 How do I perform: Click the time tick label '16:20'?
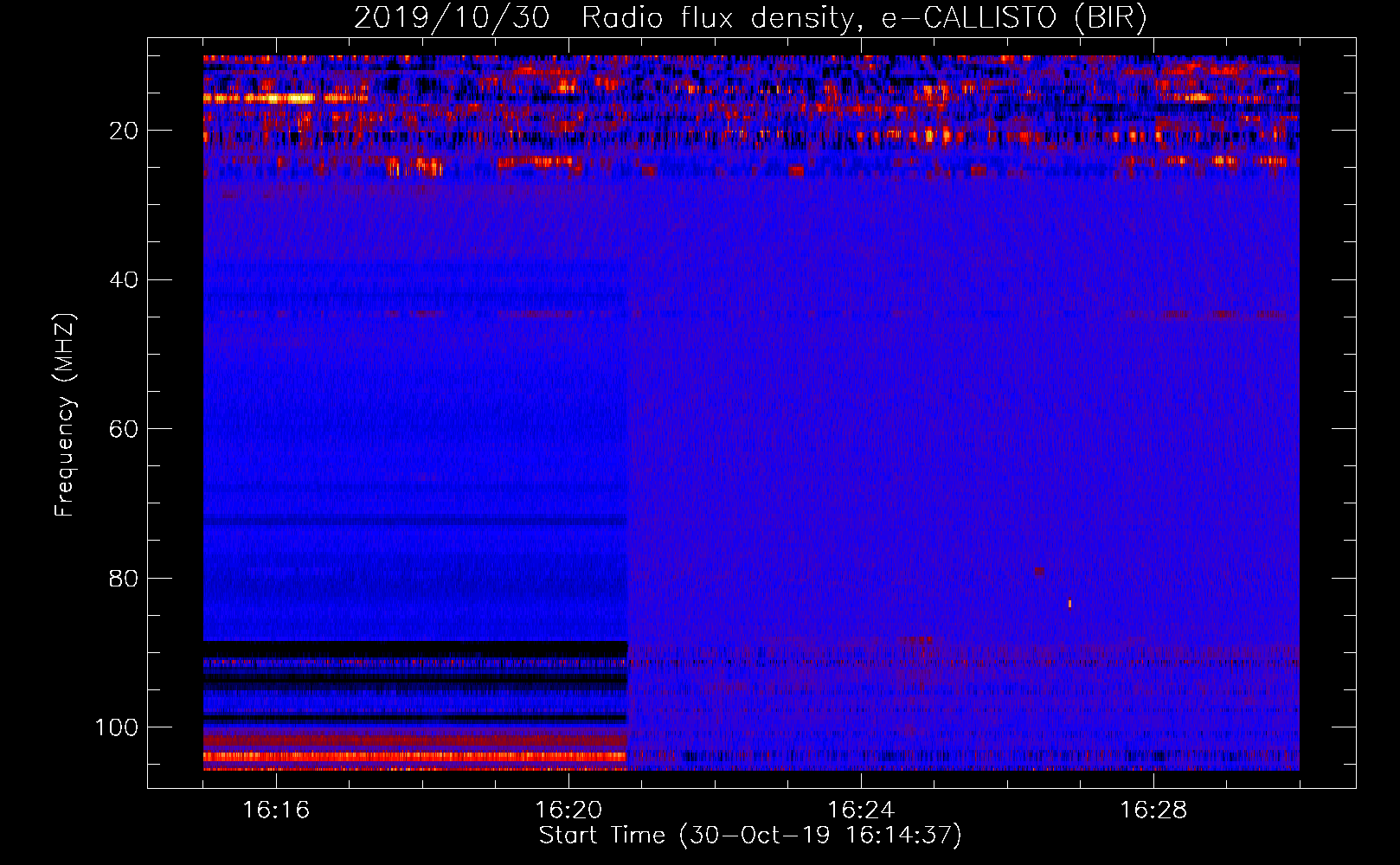(x=568, y=811)
